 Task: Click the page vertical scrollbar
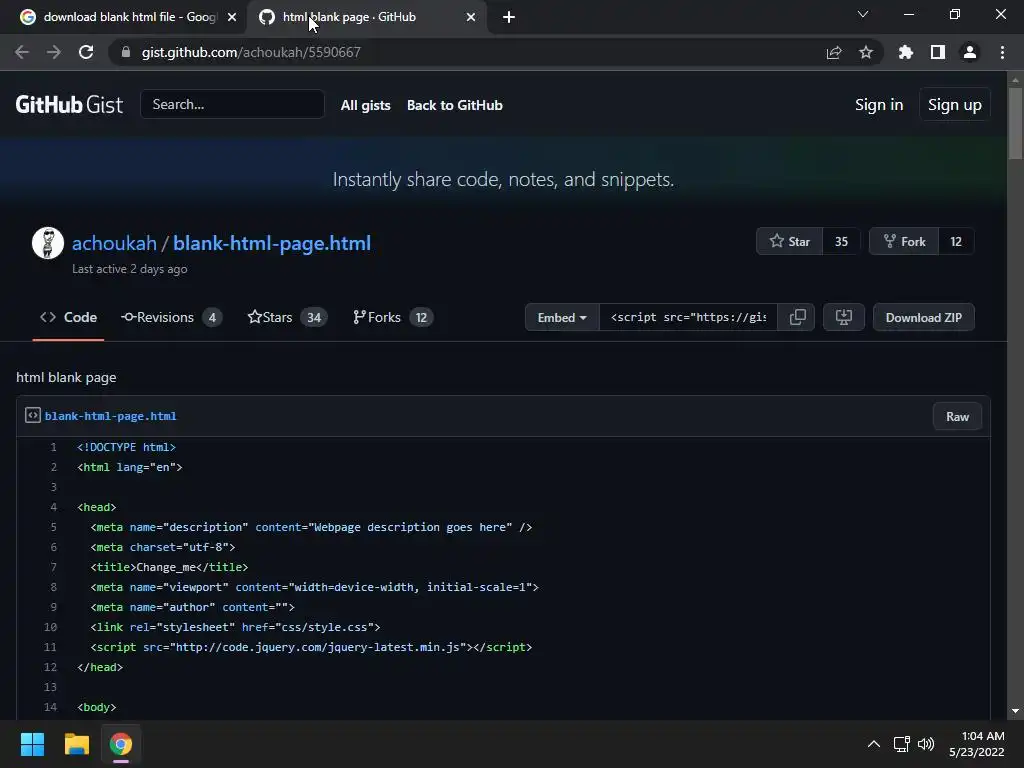[x=1015, y=123]
